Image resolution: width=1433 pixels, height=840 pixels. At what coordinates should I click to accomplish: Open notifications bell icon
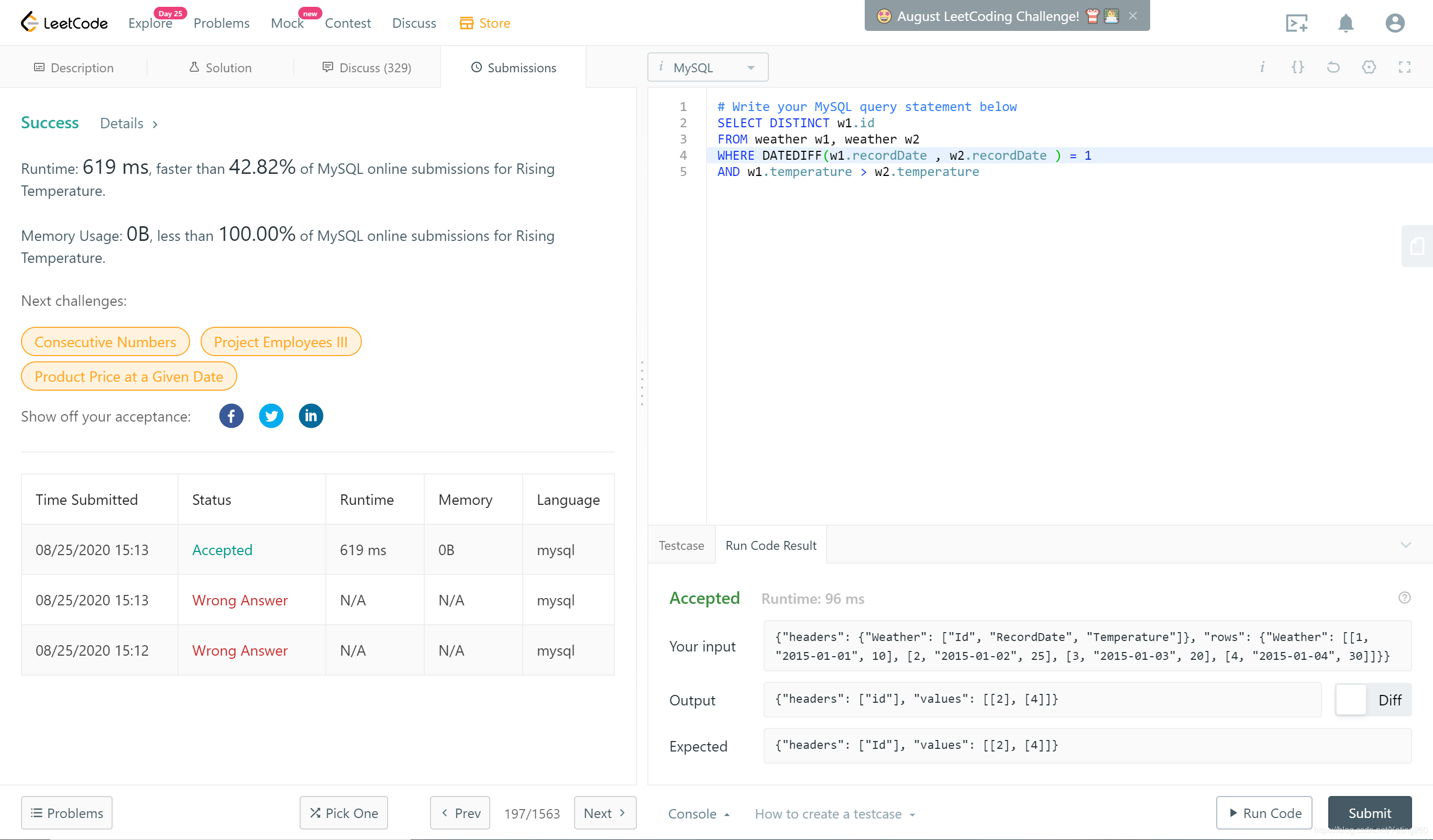click(1346, 24)
